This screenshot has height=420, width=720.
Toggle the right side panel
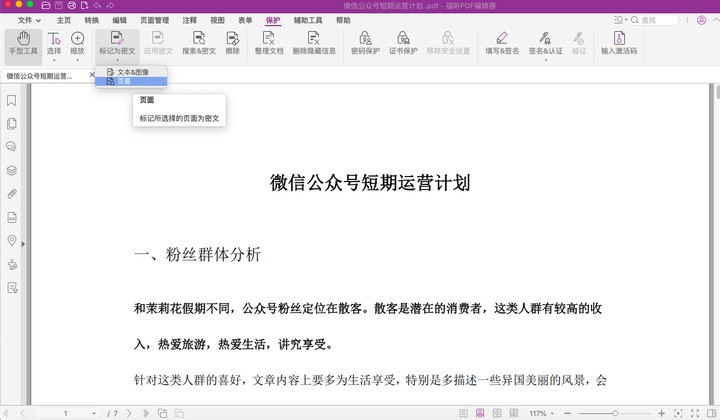coord(712,413)
